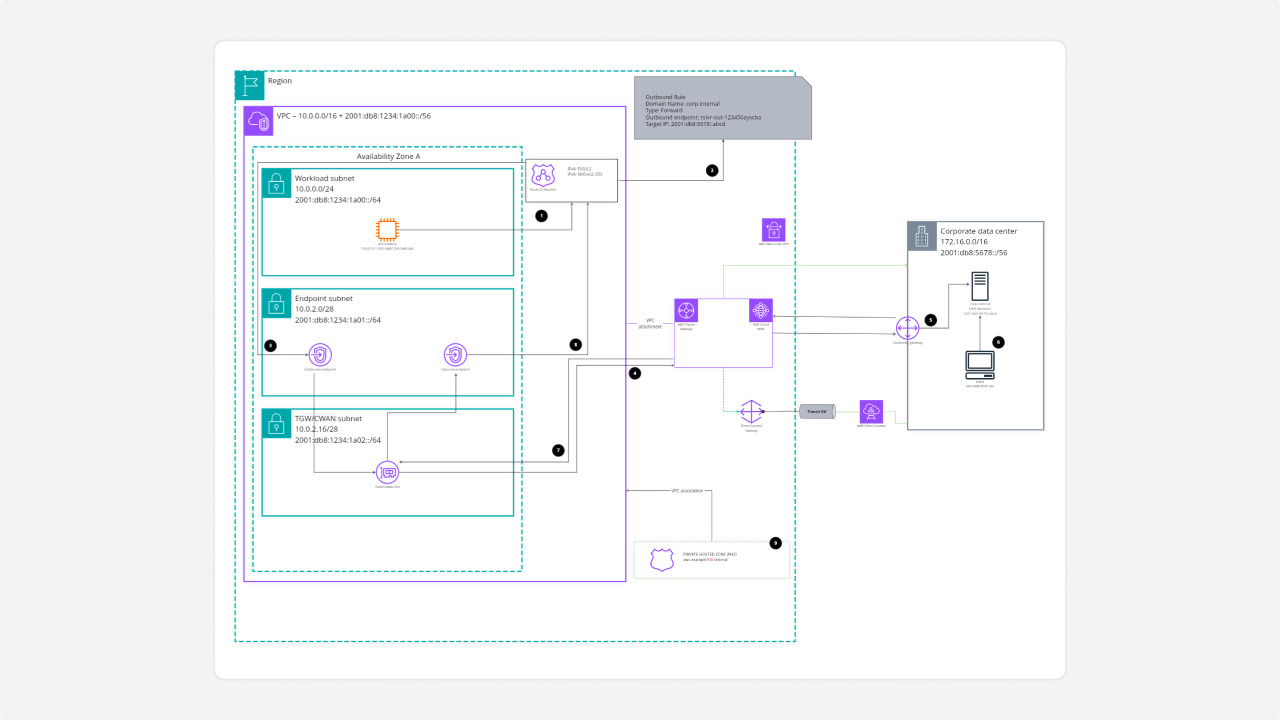Select the corp.internal DNS server icon
This screenshot has height=720, width=1280.
pyautogui.click(x=980, y=286)
